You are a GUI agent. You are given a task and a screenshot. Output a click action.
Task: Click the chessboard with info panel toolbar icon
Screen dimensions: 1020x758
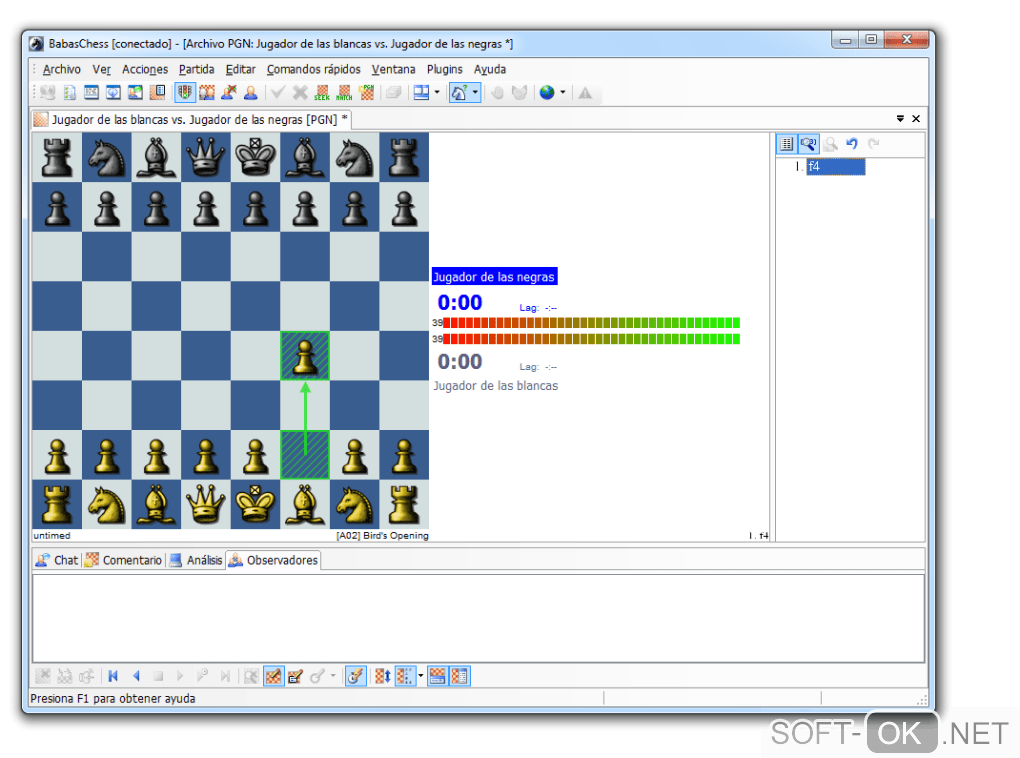(157, 93)
